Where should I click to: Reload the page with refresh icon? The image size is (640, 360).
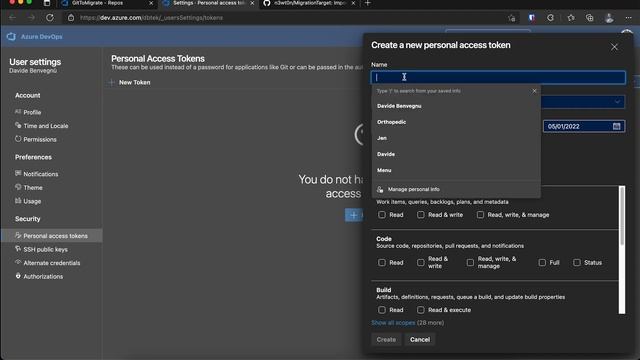pyautogui.click(x=50, y=18)
